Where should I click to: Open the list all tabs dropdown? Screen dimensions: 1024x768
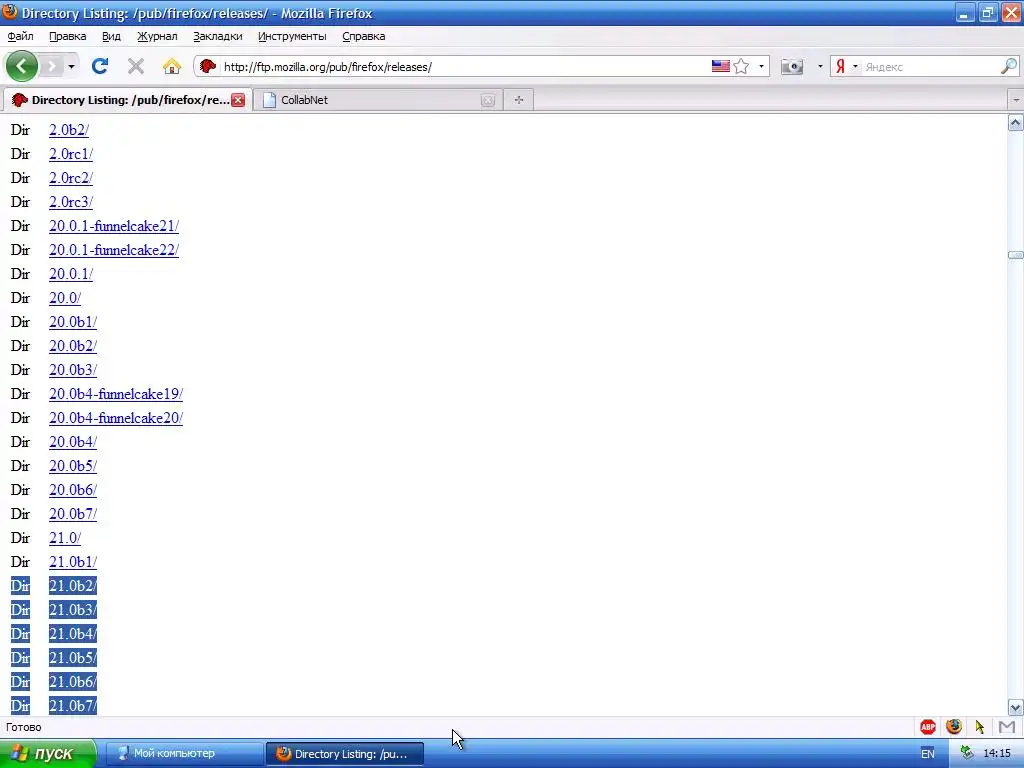tap(1016, 100)
